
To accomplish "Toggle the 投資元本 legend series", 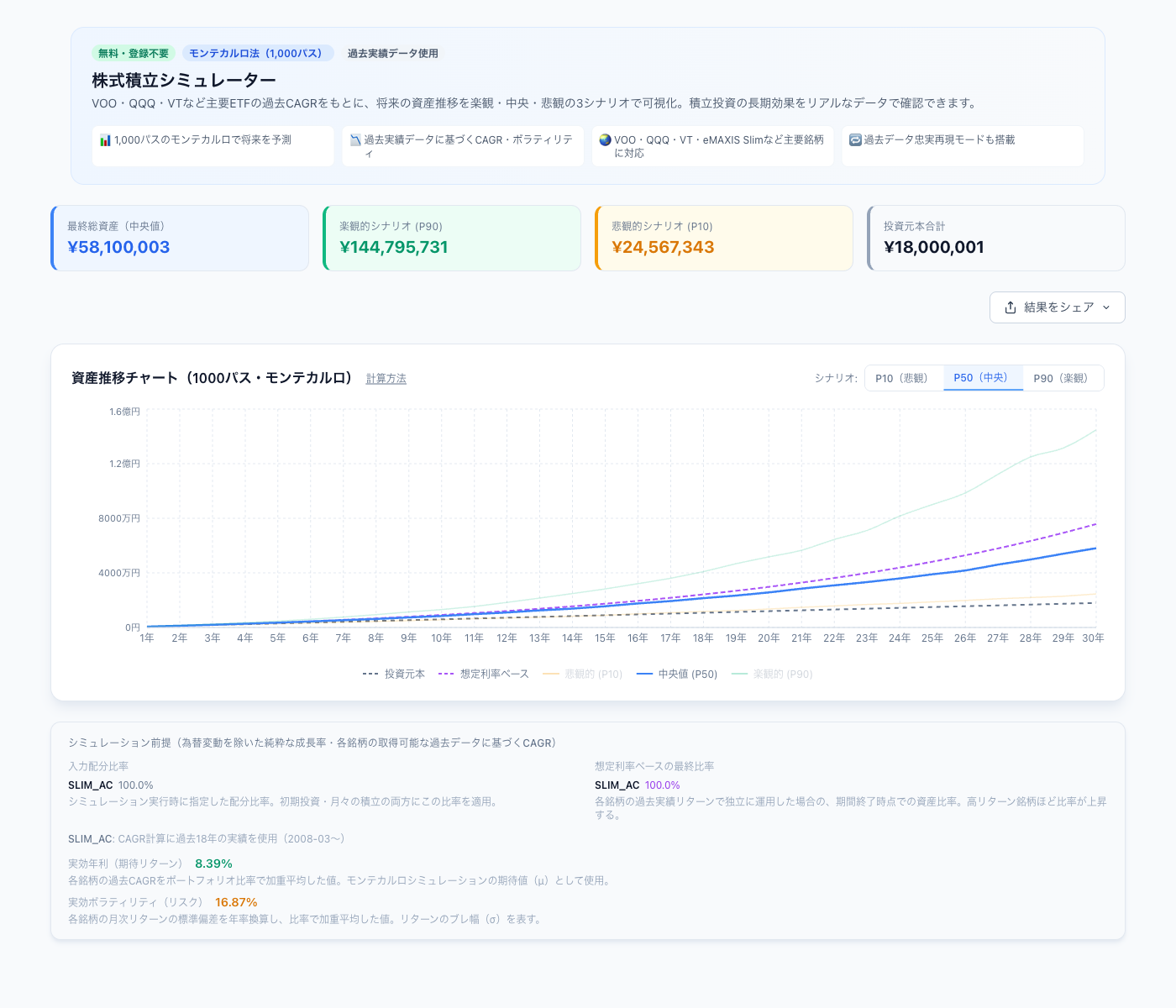I will point(394,674).
